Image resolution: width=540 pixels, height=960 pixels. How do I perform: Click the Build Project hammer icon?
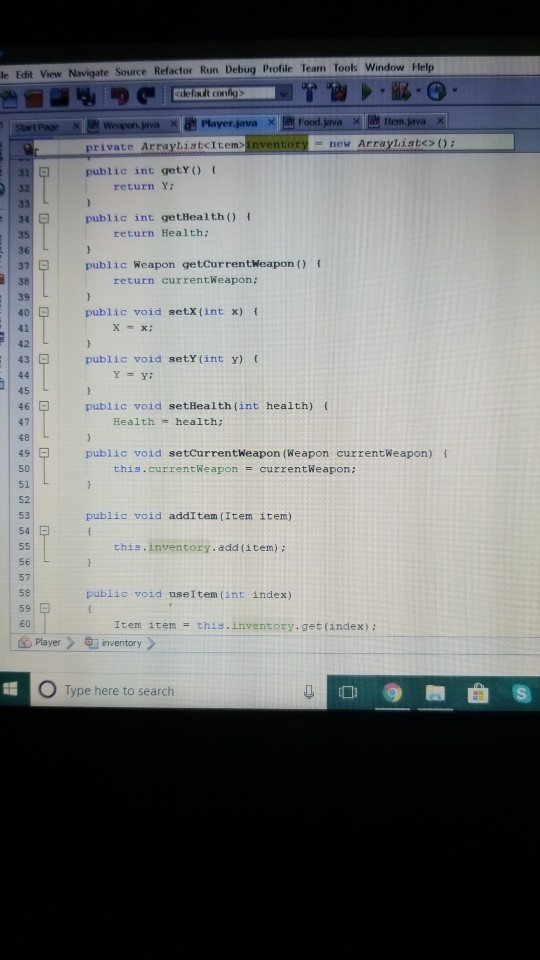pos(310,92)
